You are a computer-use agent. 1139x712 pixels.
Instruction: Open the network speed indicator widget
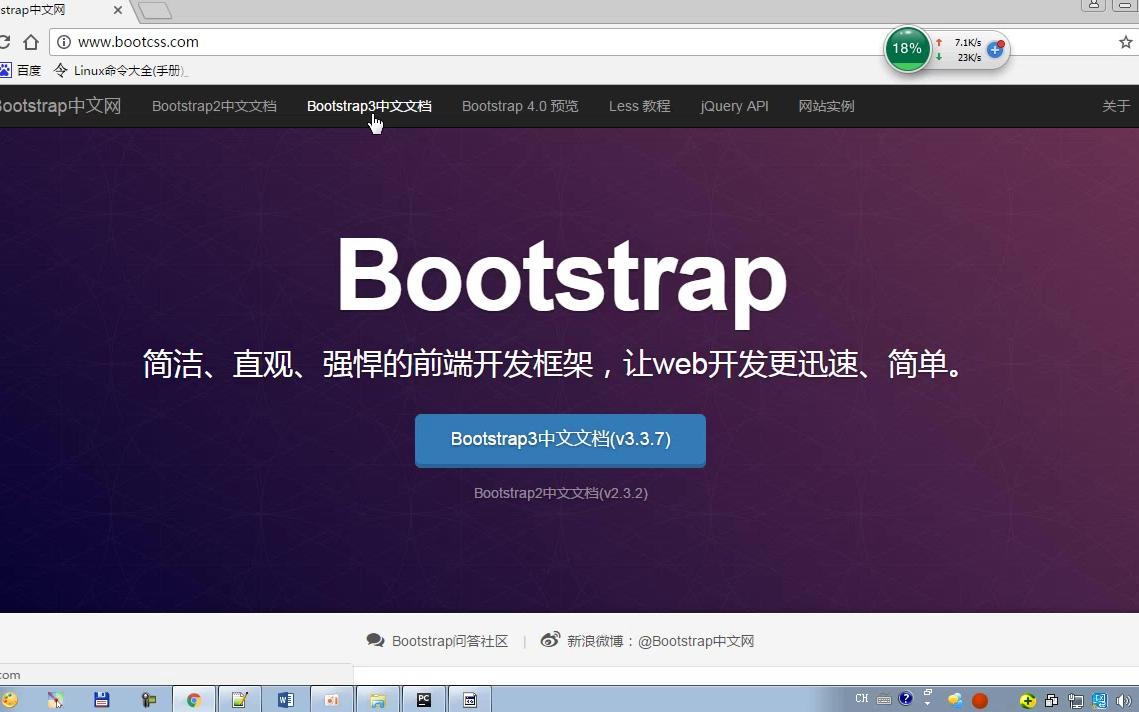966,47
